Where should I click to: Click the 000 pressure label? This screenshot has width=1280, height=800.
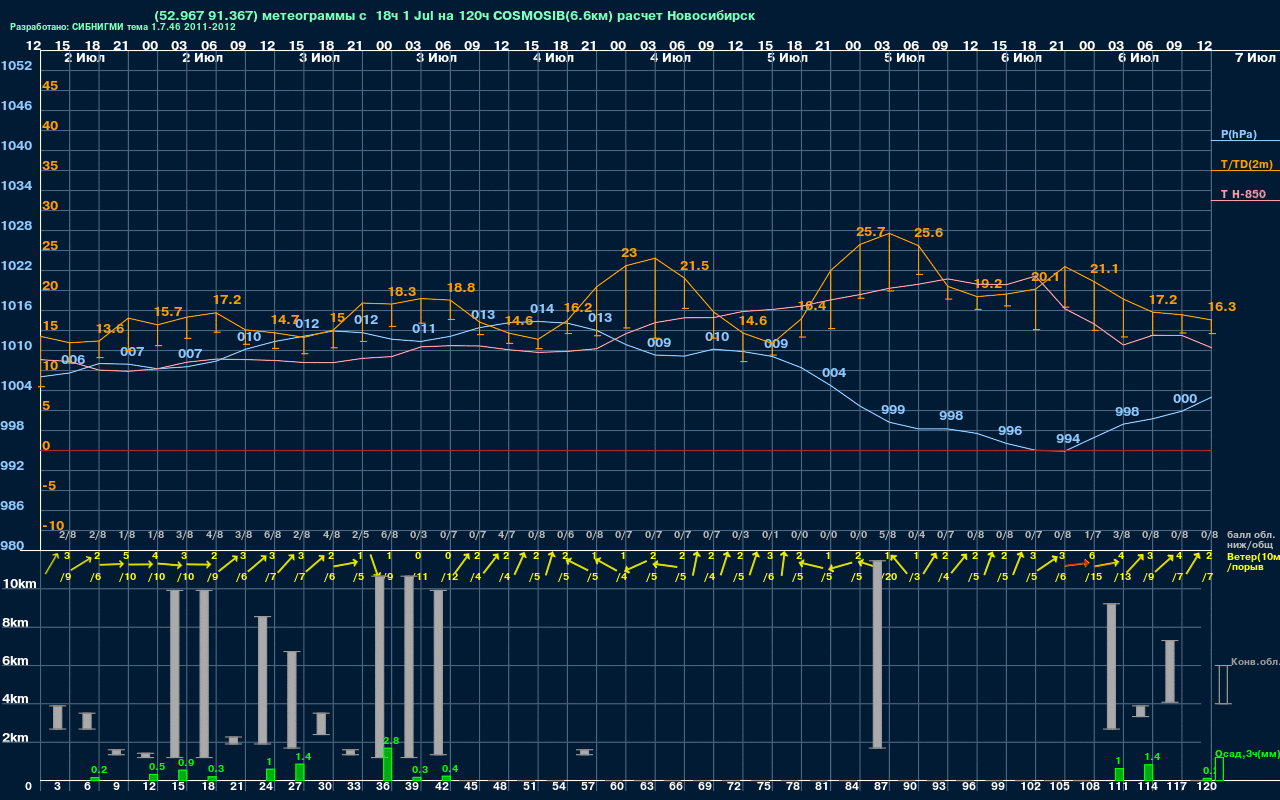pyautogui.click(x=1185, y=399)
